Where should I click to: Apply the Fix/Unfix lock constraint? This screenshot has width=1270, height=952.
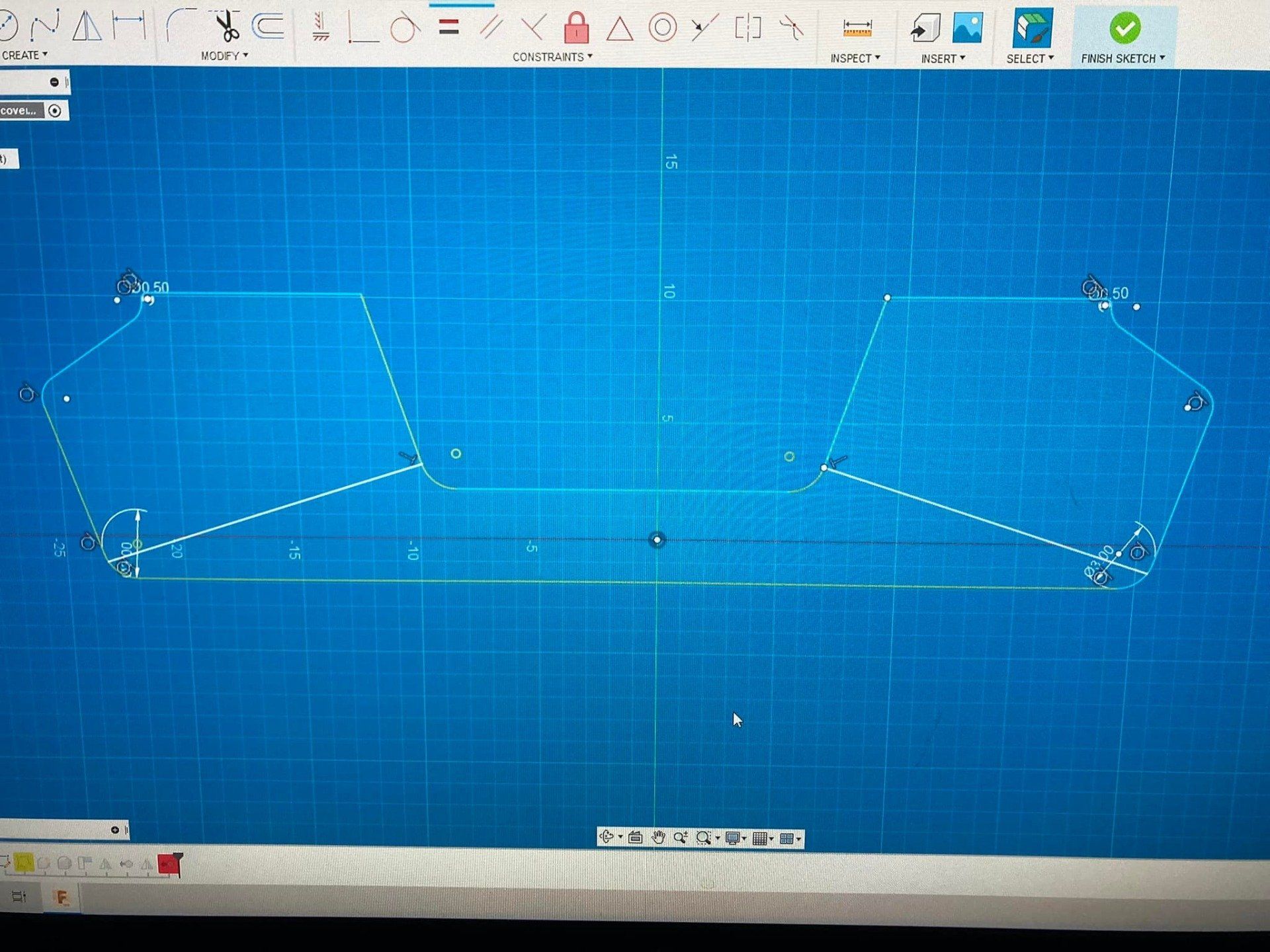point(576,28)
